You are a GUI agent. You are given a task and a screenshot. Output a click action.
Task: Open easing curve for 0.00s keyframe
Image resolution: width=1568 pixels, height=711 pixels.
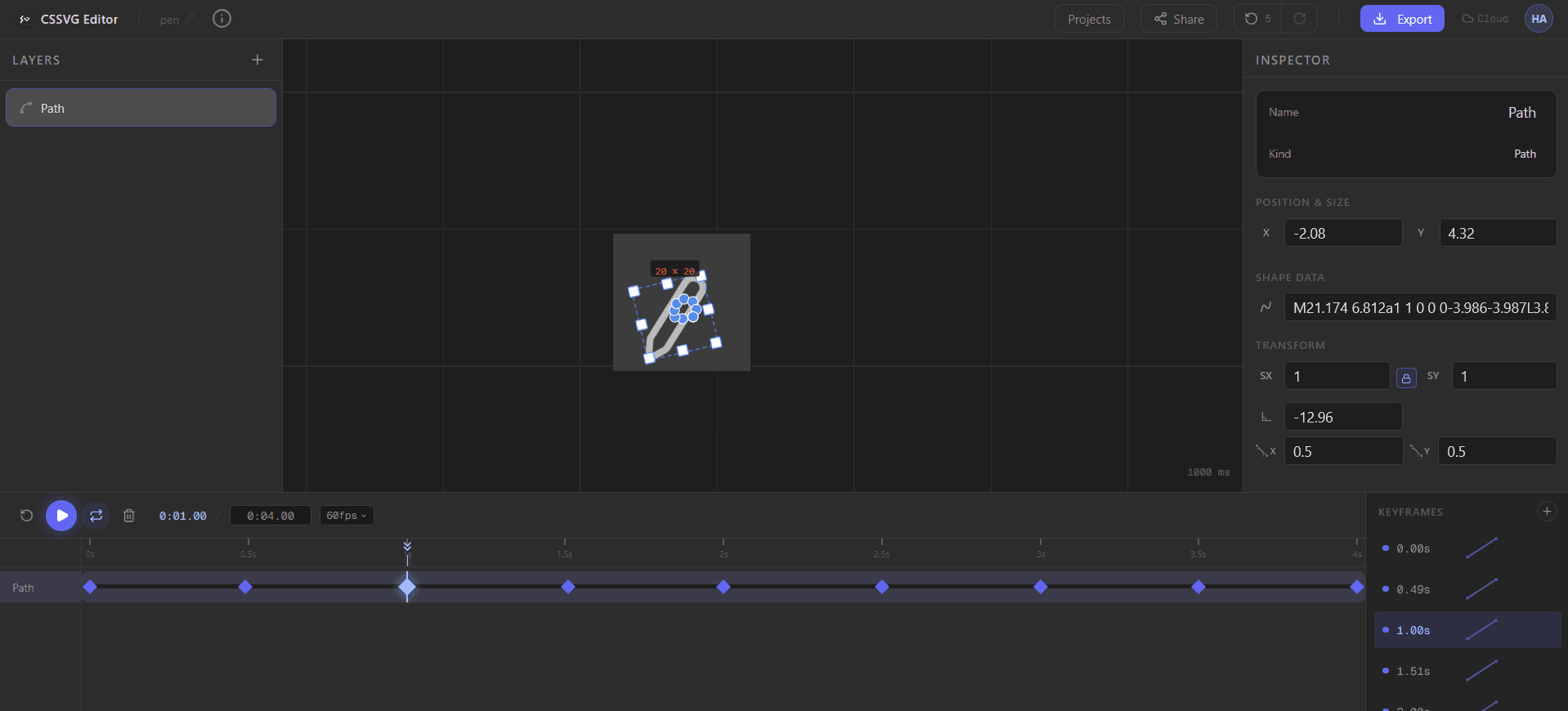(x=1481, y=548)
